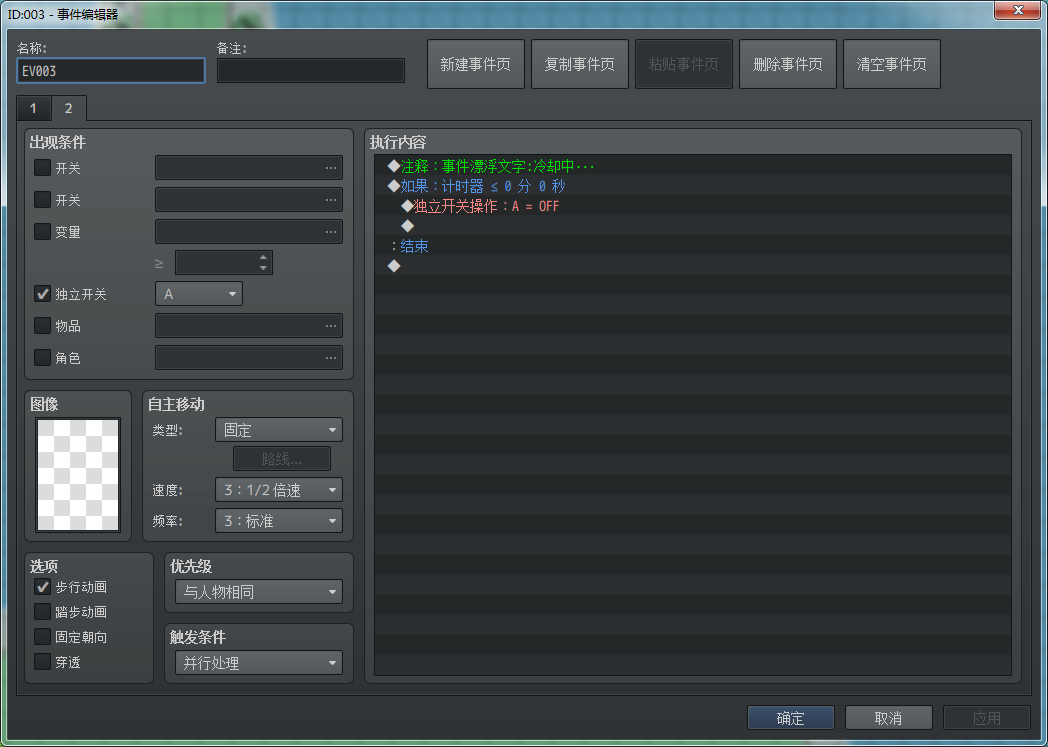
Task: Open the 独立开关 dropdown showing A
Action: 199,294
